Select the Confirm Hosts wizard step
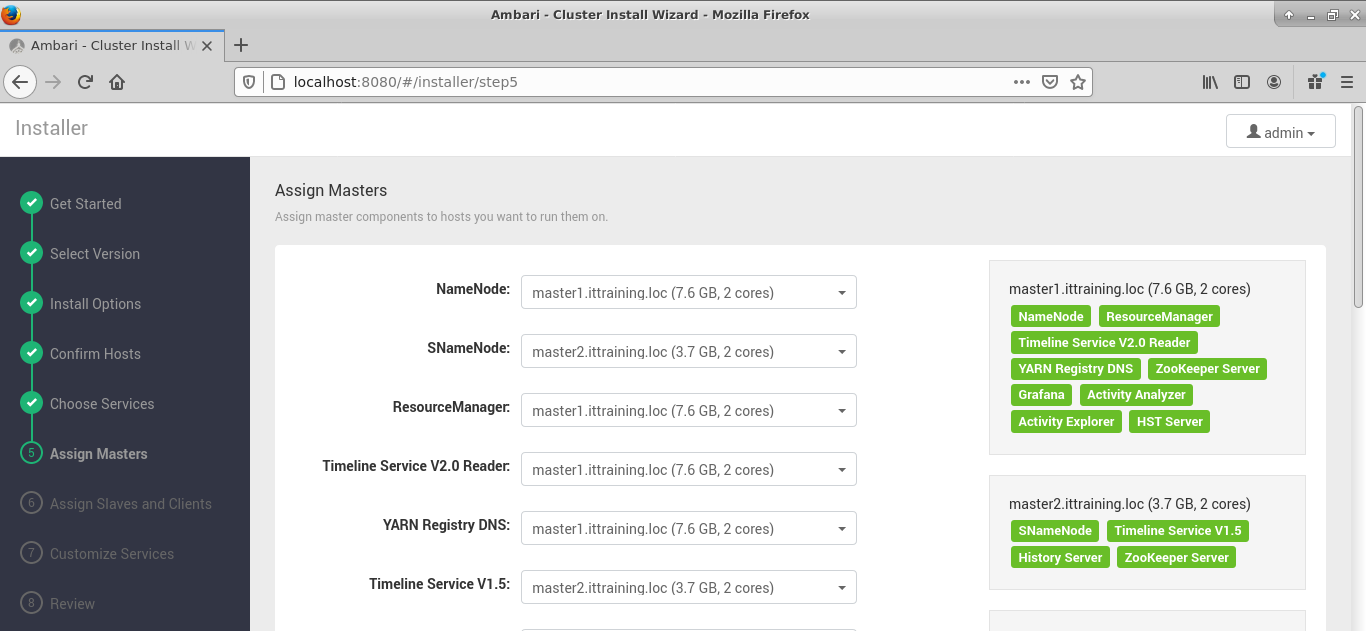This screenshot has width=1366, height=631. (x=95, y=354)
